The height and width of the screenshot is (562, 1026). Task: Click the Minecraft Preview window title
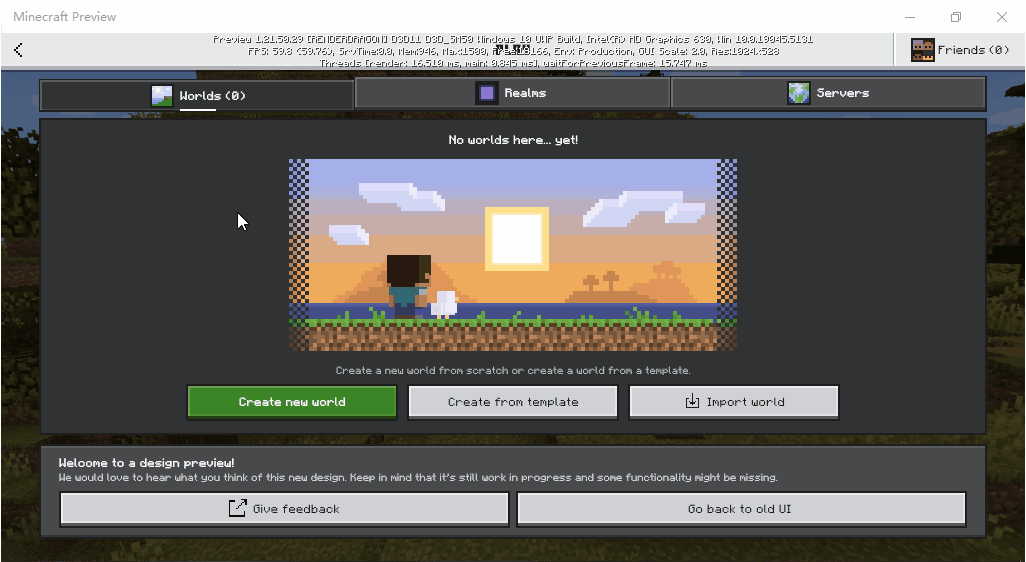pos(65,16)
